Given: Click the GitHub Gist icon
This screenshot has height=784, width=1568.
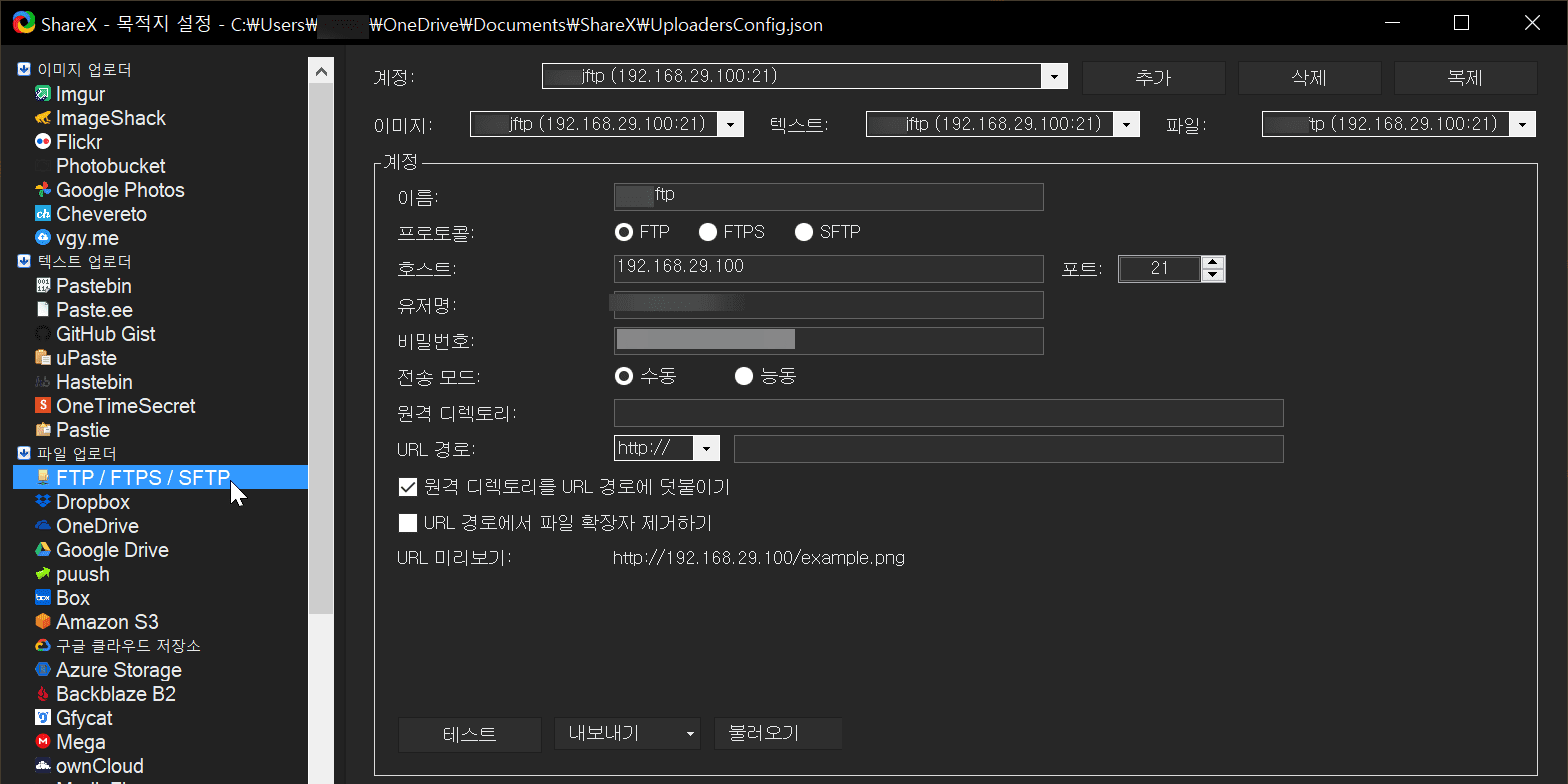Looking at the screenshot, I should tap(43, 334).
